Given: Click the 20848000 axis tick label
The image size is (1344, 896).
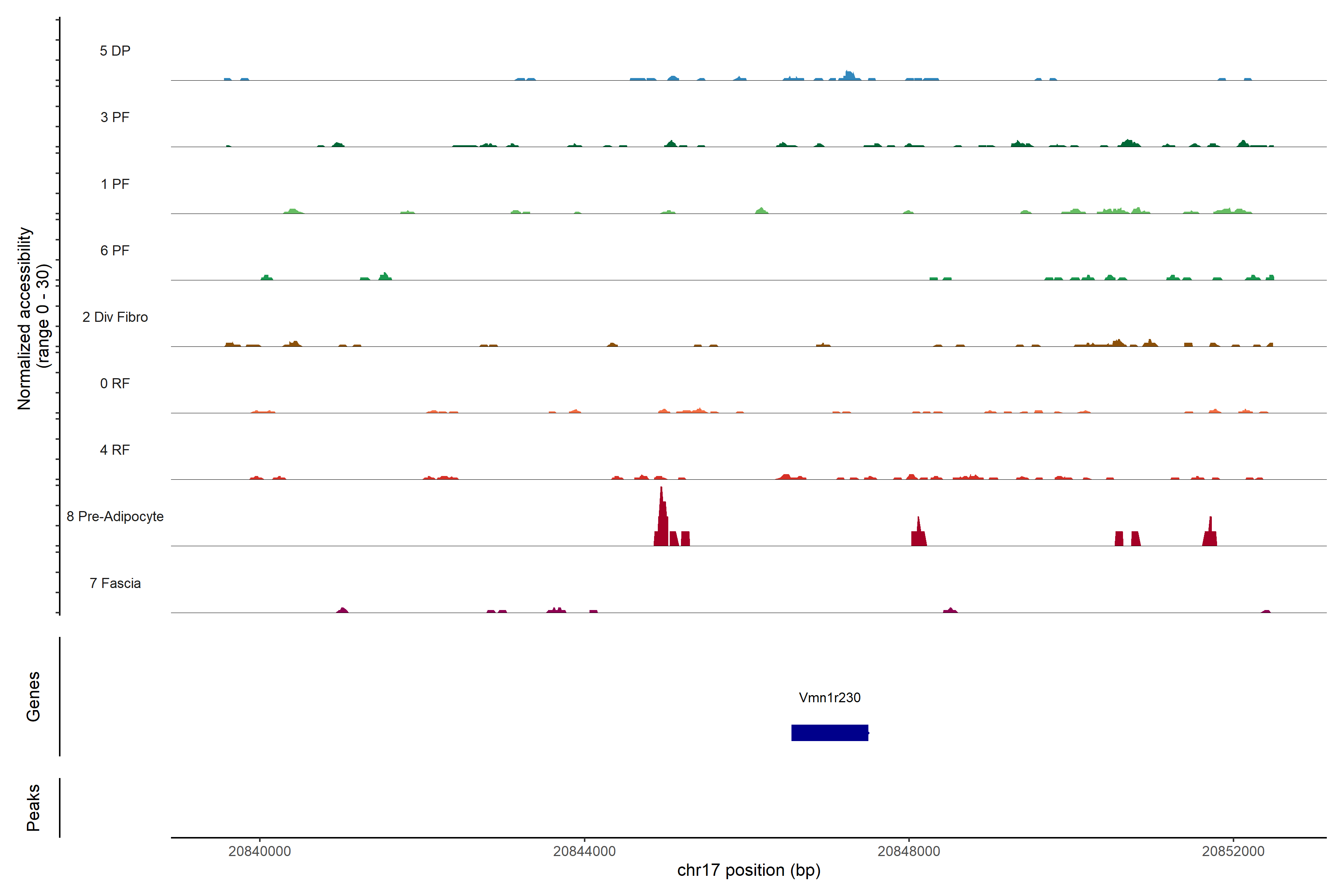Looking at the screenshot, I should tap(909, 851).
